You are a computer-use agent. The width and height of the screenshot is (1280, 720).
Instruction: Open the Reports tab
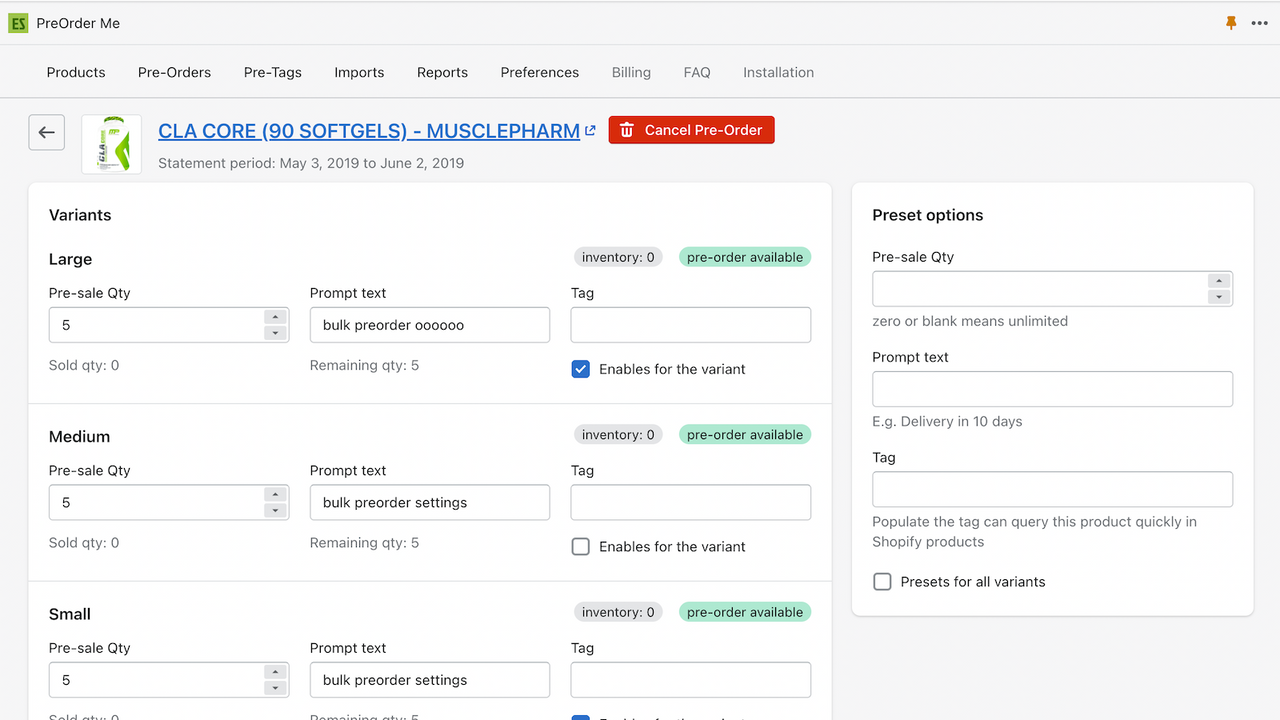click(x=442, y=72)
